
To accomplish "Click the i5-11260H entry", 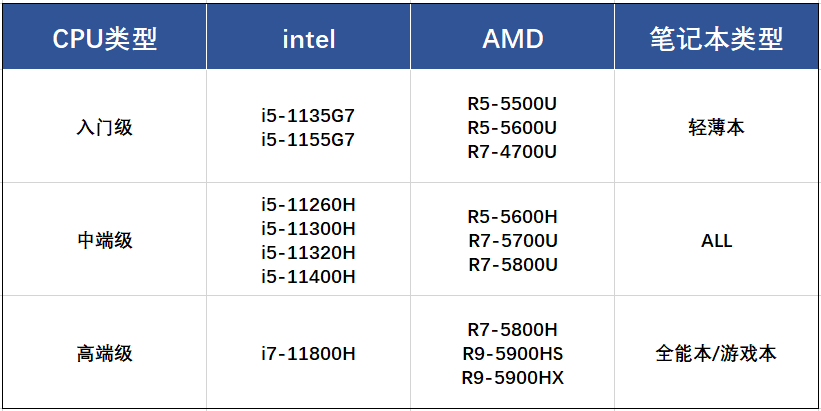I will point(308,205).
